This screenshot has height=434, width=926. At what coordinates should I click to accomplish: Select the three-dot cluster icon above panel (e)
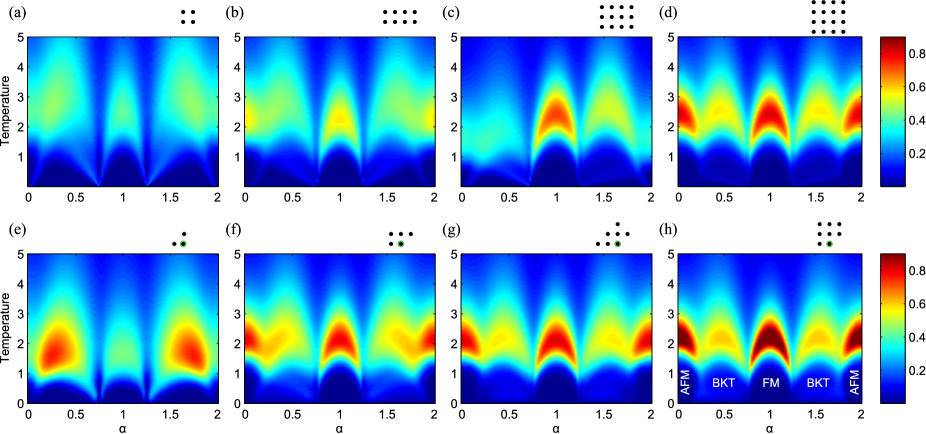(180, 239)
